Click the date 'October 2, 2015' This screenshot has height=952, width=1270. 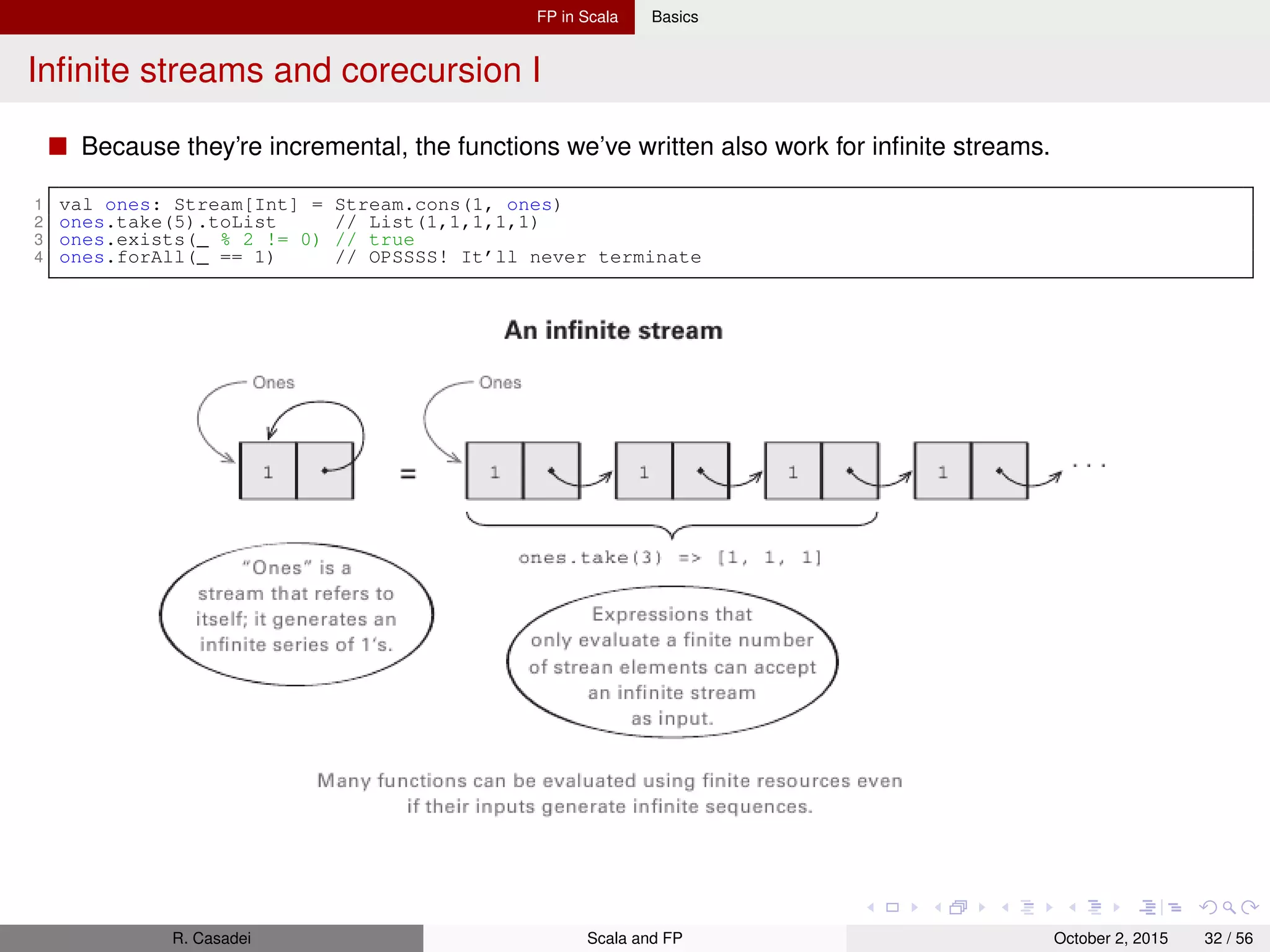coord(1111,938)
